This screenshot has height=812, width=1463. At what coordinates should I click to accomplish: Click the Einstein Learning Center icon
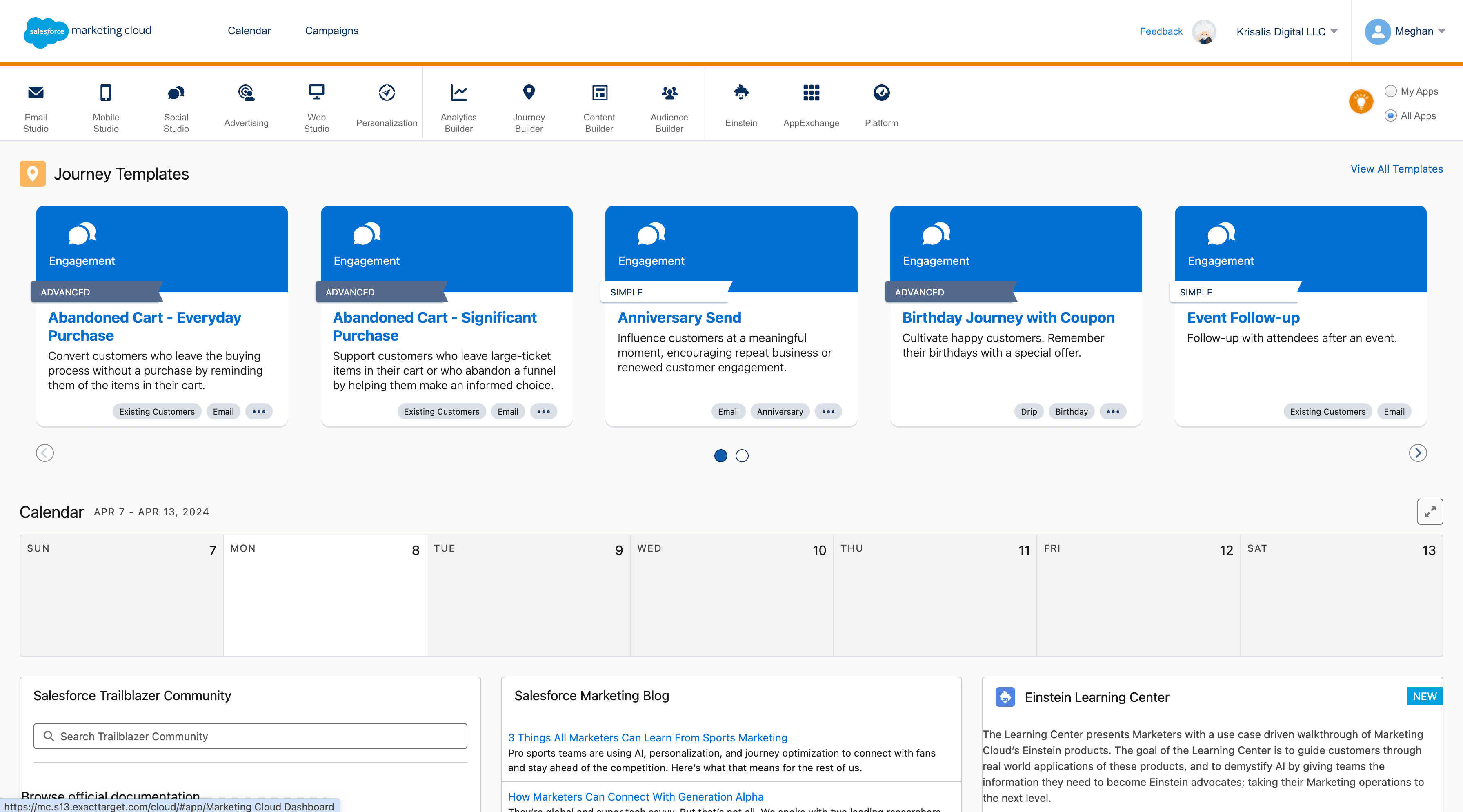[x=1005, y=697]
